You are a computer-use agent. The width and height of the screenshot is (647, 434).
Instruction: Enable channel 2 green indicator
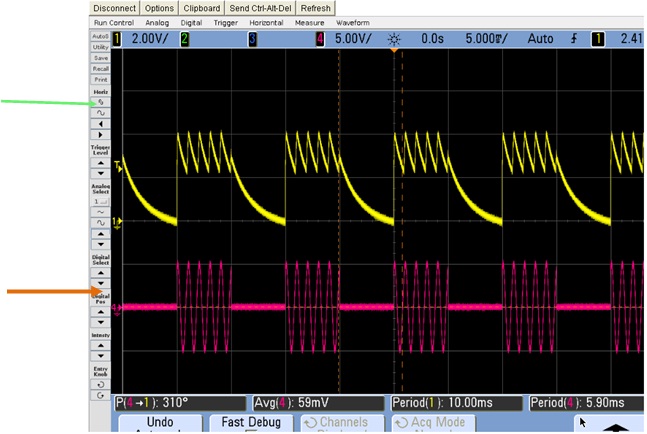pyautogui.click(x=184, y=39)
